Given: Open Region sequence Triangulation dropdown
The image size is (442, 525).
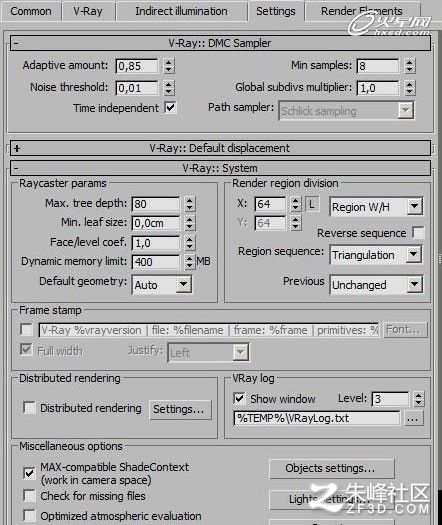Looking at the screenshot, I should click(376, 255).
